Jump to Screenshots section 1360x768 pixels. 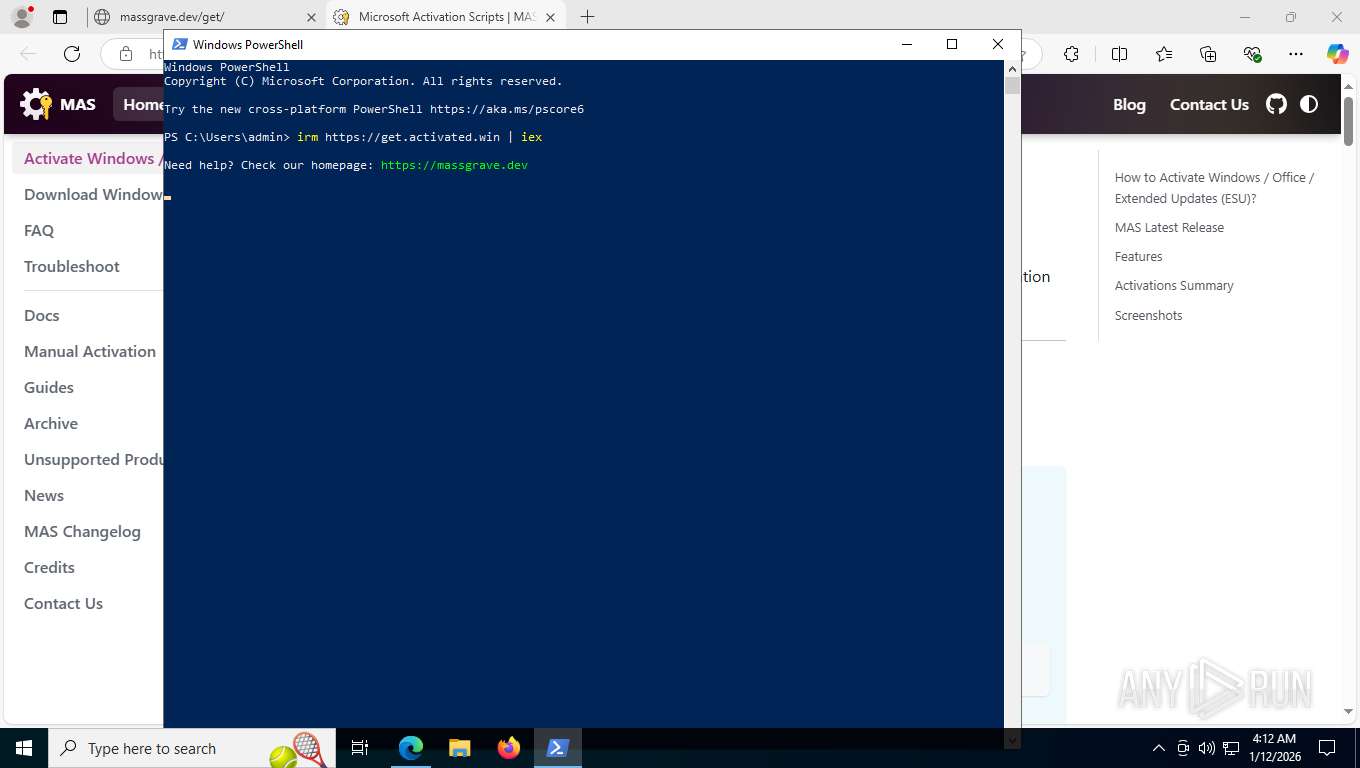1148,315
